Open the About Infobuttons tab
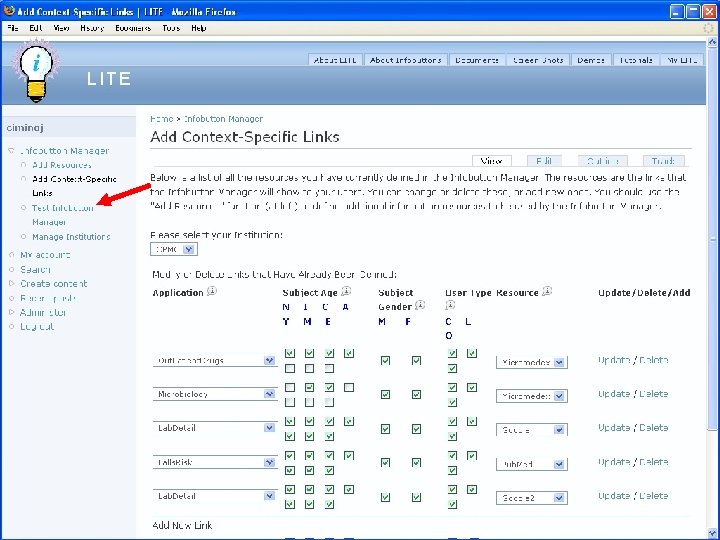The height and width of the screenshot is (540, 720). click(405, 60)
